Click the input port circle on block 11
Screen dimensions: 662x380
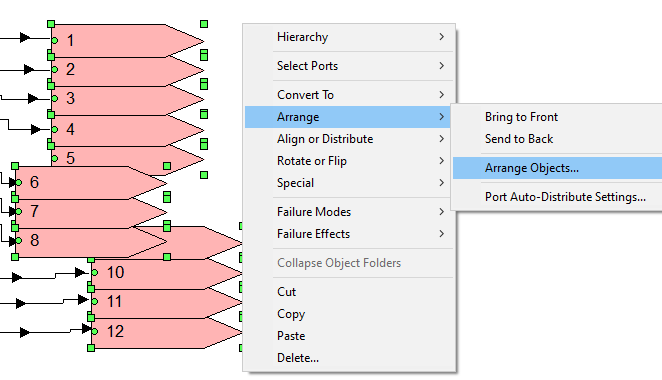click(x=95, y=302)
